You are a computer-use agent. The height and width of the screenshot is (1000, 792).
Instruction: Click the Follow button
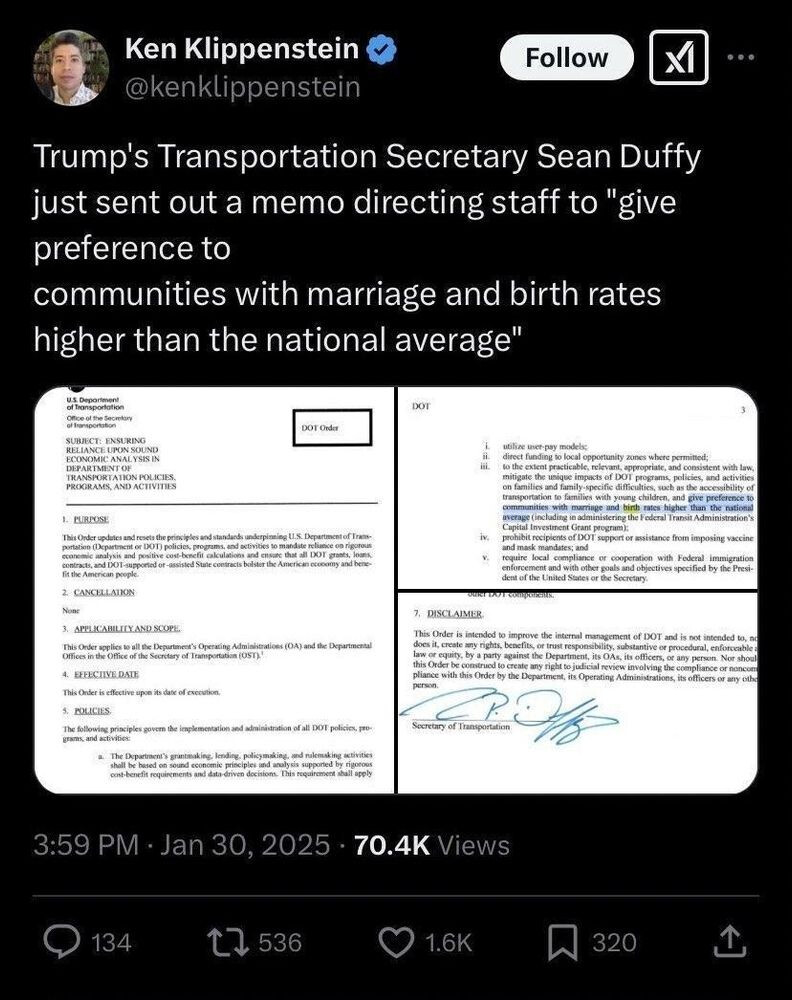[x=566, y=57]
